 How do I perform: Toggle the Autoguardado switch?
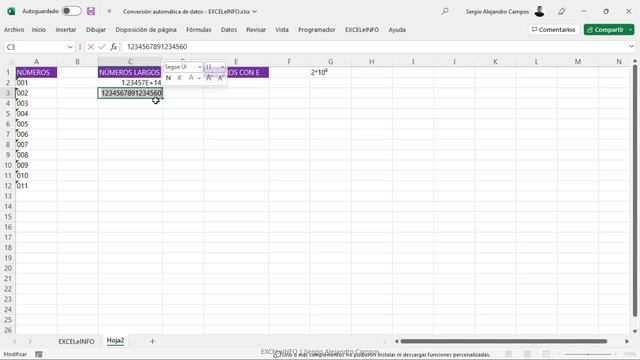[x=71, y=11]
